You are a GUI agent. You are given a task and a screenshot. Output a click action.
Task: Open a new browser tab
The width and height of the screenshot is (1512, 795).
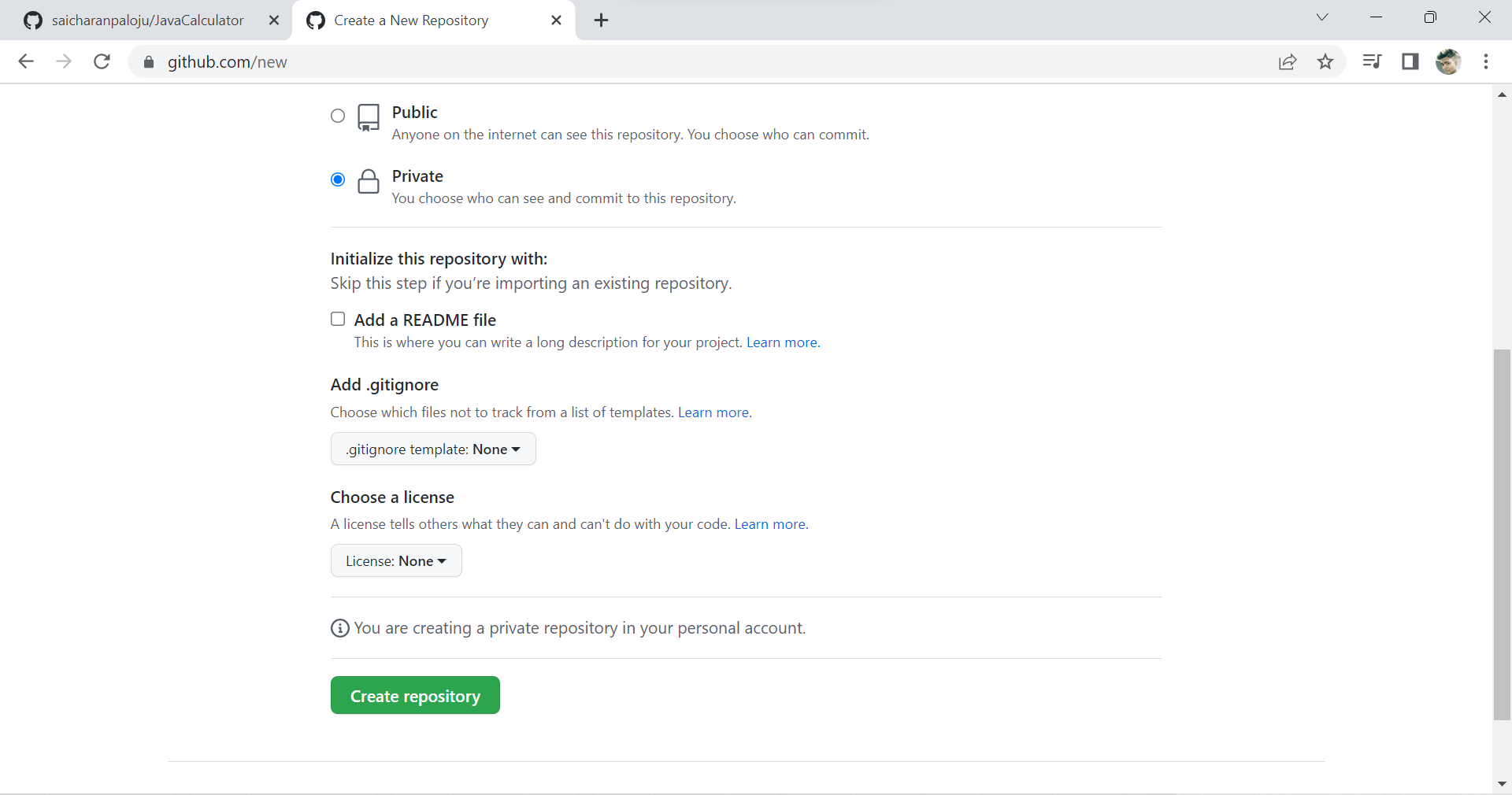601,20
